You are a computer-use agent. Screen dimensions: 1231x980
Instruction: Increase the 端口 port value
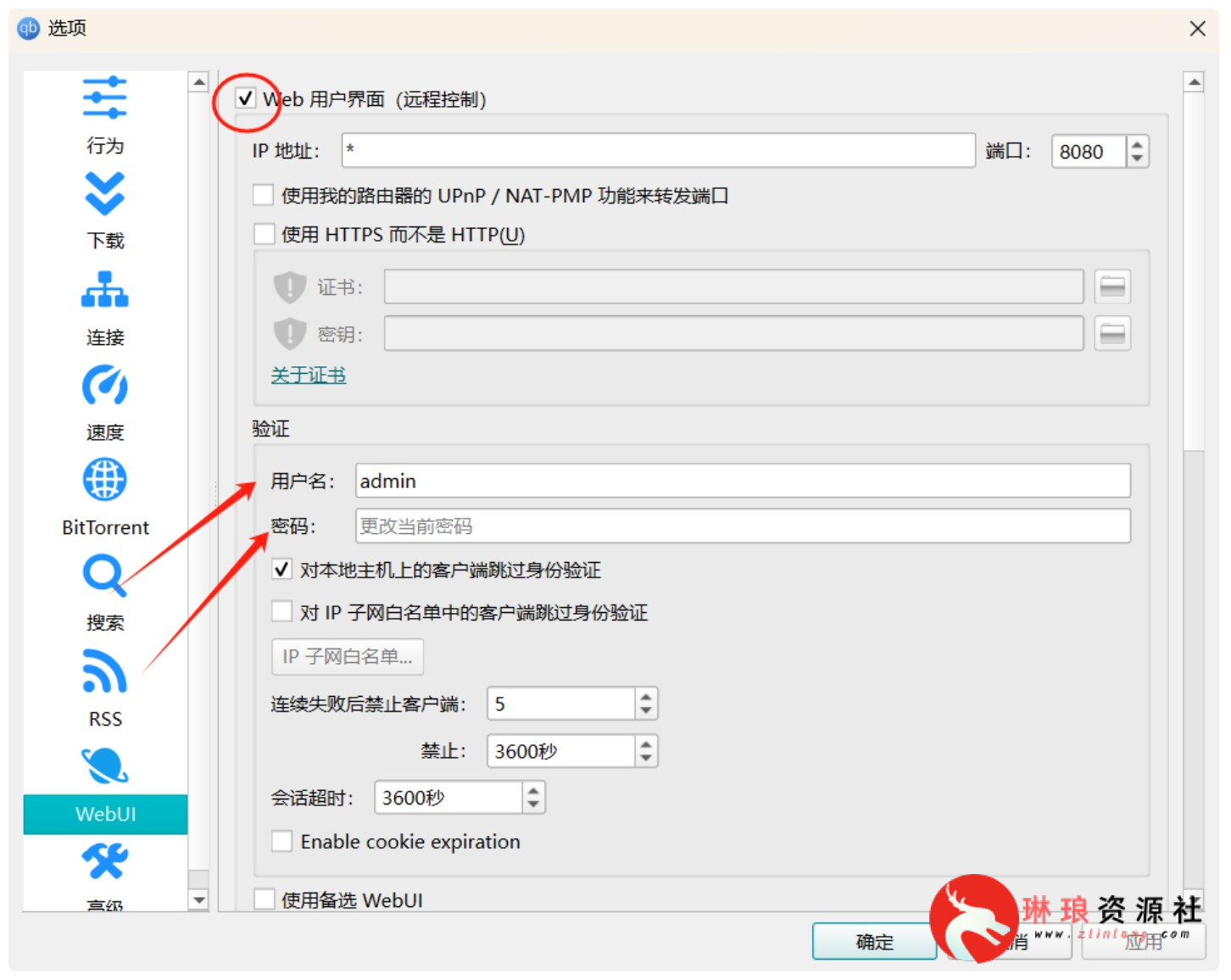[1137, 144]
